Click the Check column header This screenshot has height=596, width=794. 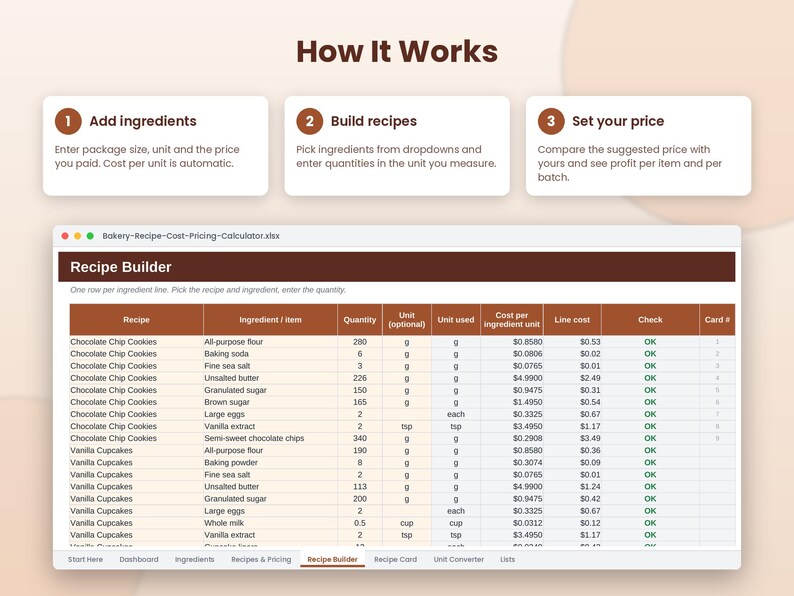point(650,320)
